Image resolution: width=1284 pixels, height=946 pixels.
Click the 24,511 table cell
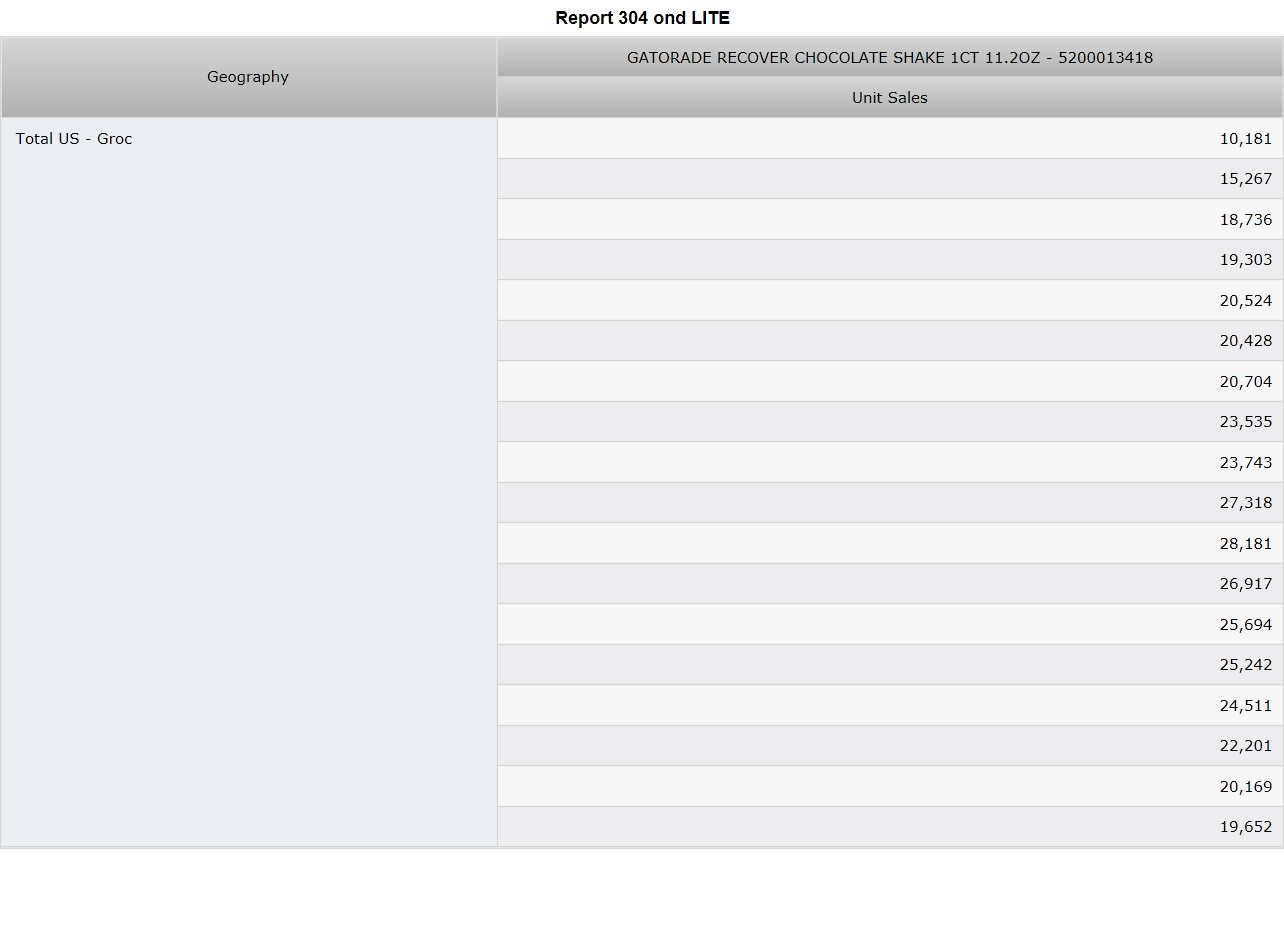(x=890, y=706)
